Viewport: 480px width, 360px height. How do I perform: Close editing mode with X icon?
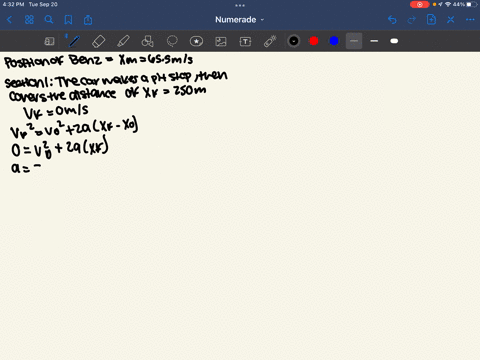point(451,20)
